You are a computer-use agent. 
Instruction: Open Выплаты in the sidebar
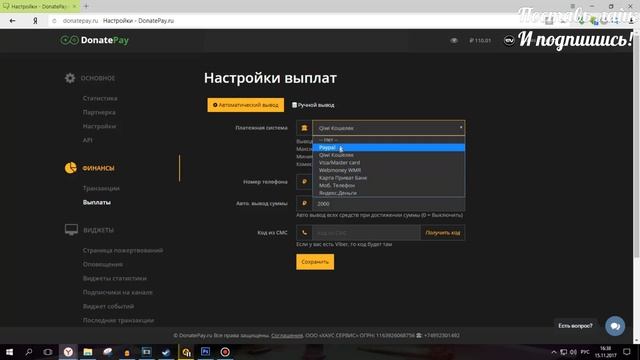[97, 202]
